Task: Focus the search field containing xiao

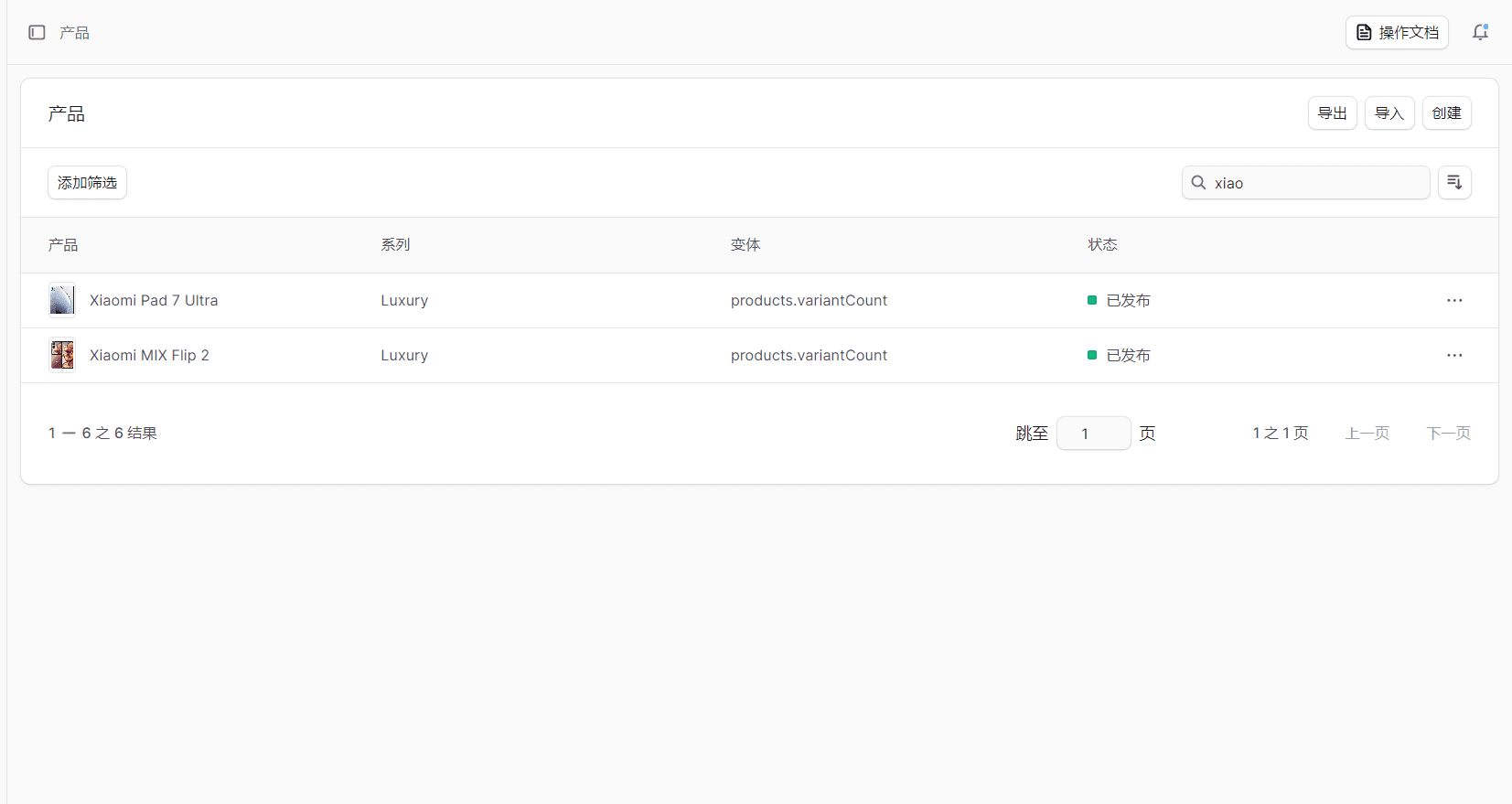Action: pyautogui.click(x=1315, y=183)
